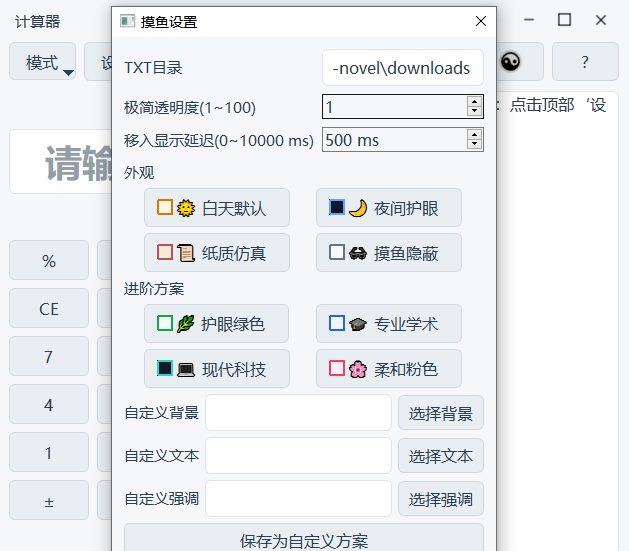
Task: Click the calculator display input area
Action: pyautogui.click(x=61, y=162)
